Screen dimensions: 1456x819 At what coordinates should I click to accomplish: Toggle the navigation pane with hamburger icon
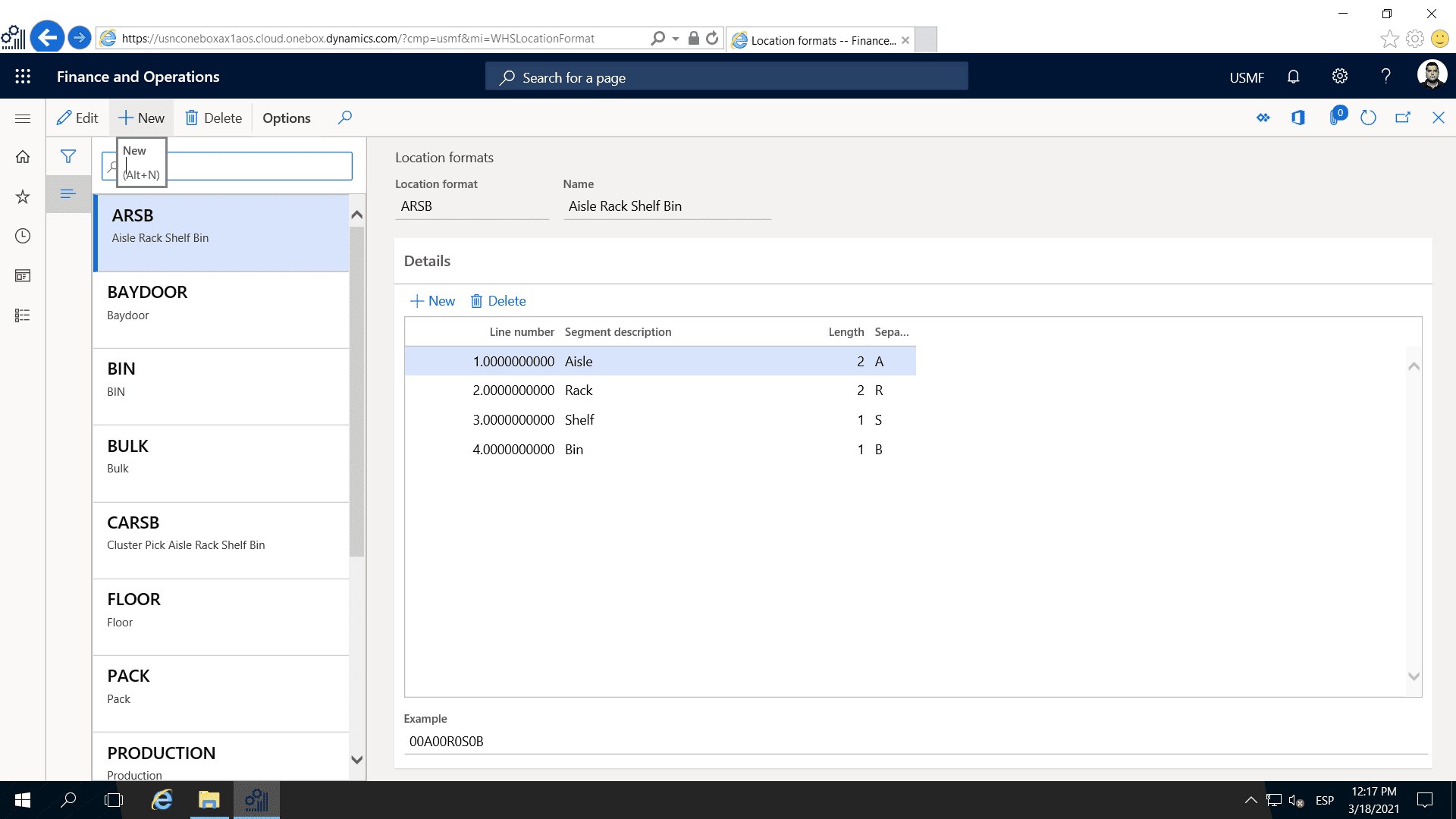click(23, 118)
